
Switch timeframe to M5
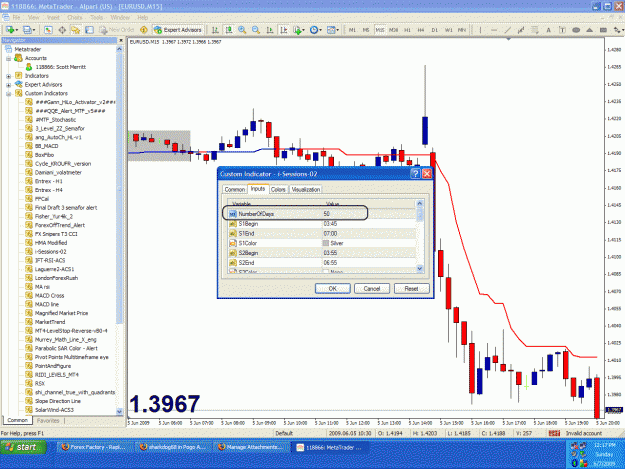point(366,30)
